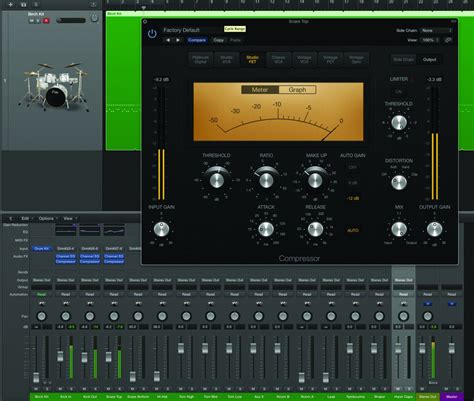Viewport: 474px width, 401px height.
Task: Go to next preset with right arrow
Action: pos(178,40)
